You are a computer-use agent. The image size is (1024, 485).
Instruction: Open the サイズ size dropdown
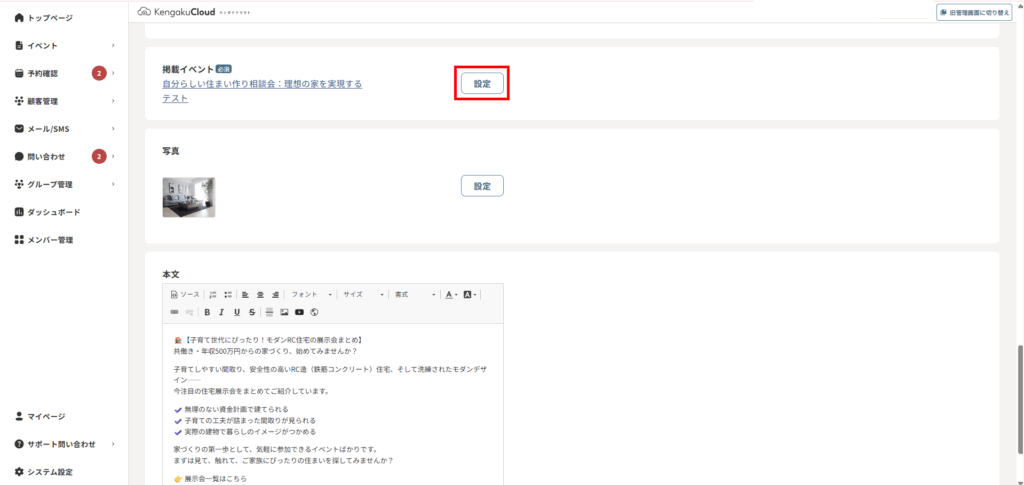click(x=364, y=295)
